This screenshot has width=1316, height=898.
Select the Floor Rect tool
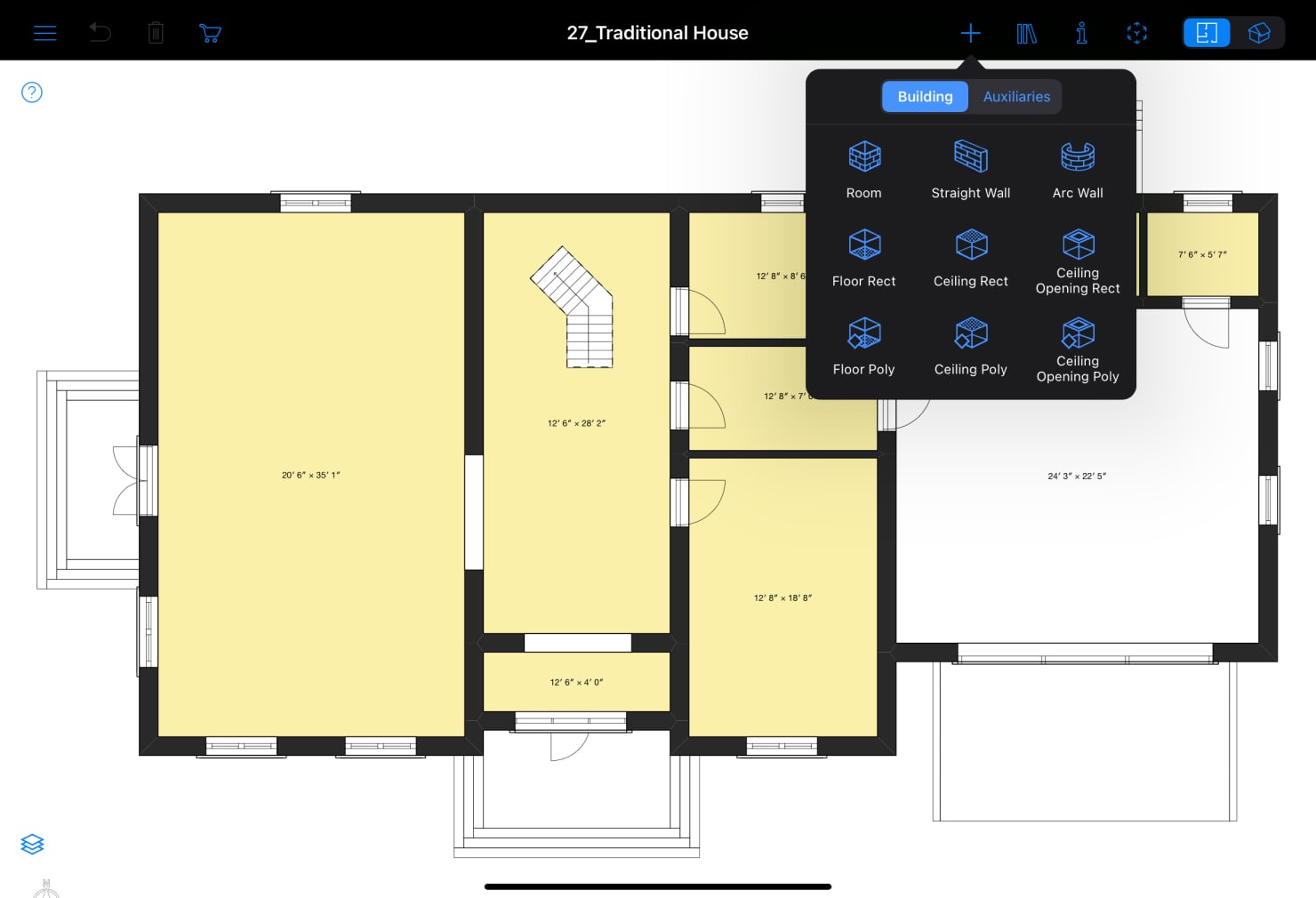[863, 258]
